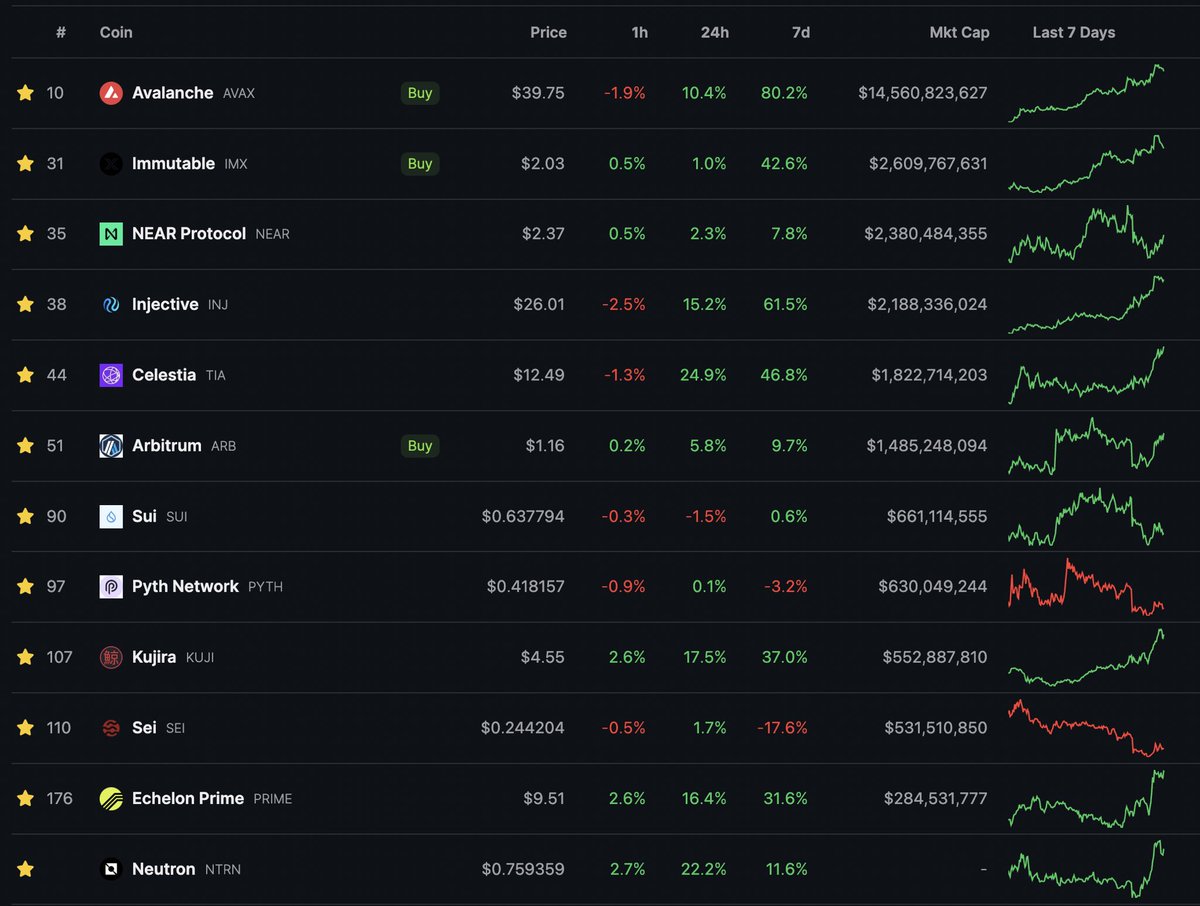Click the Arbitrum coin logo
The image size is (1200, 906).
click(109, 446)
